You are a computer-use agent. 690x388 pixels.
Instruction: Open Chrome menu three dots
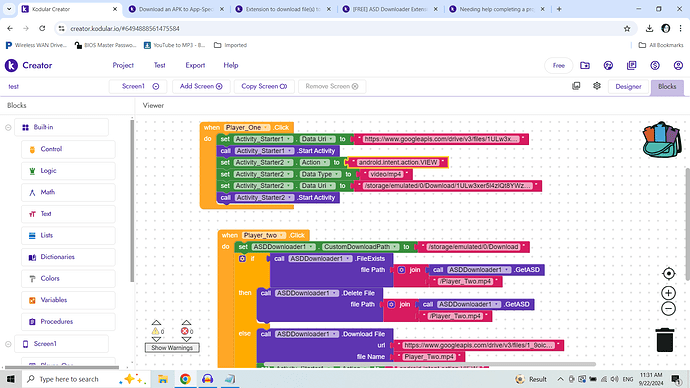pos(680,29)
